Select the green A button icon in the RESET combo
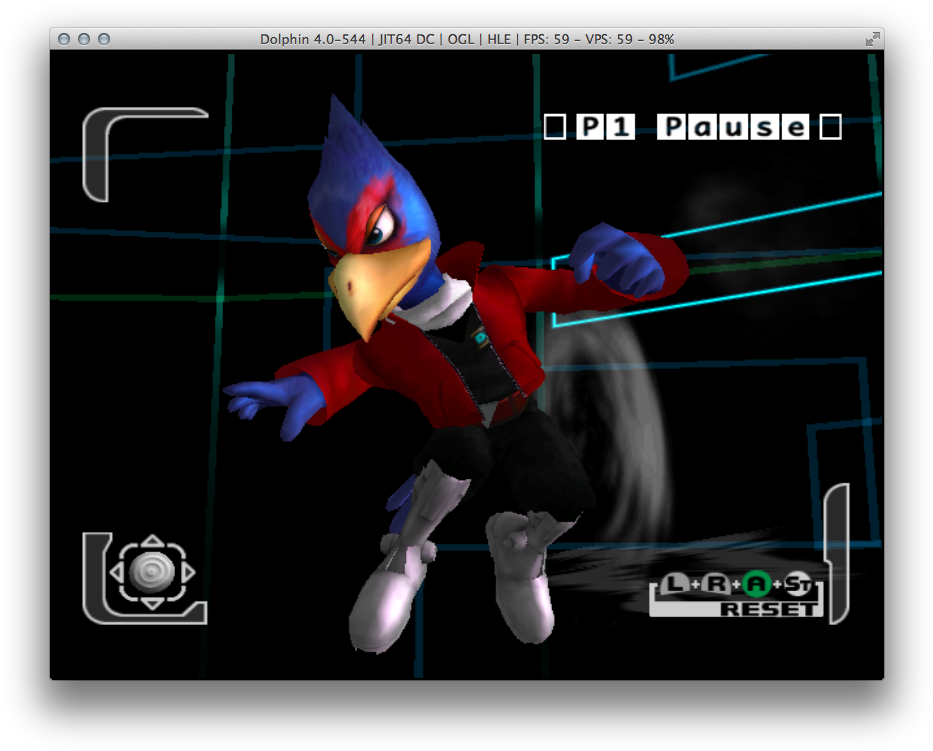This screenshot has width=933, height=751. (x=757, y=583)
